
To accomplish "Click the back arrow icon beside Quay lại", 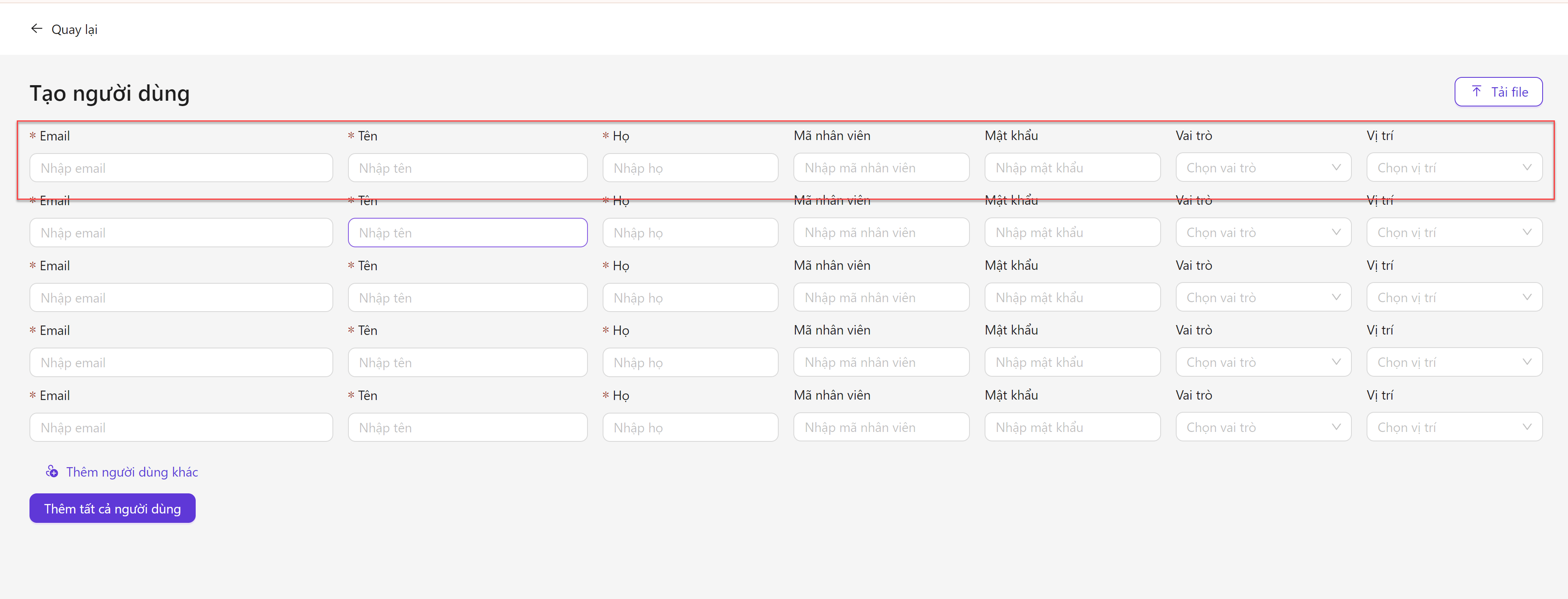I will pyautogui.click(x=36, y=29).
